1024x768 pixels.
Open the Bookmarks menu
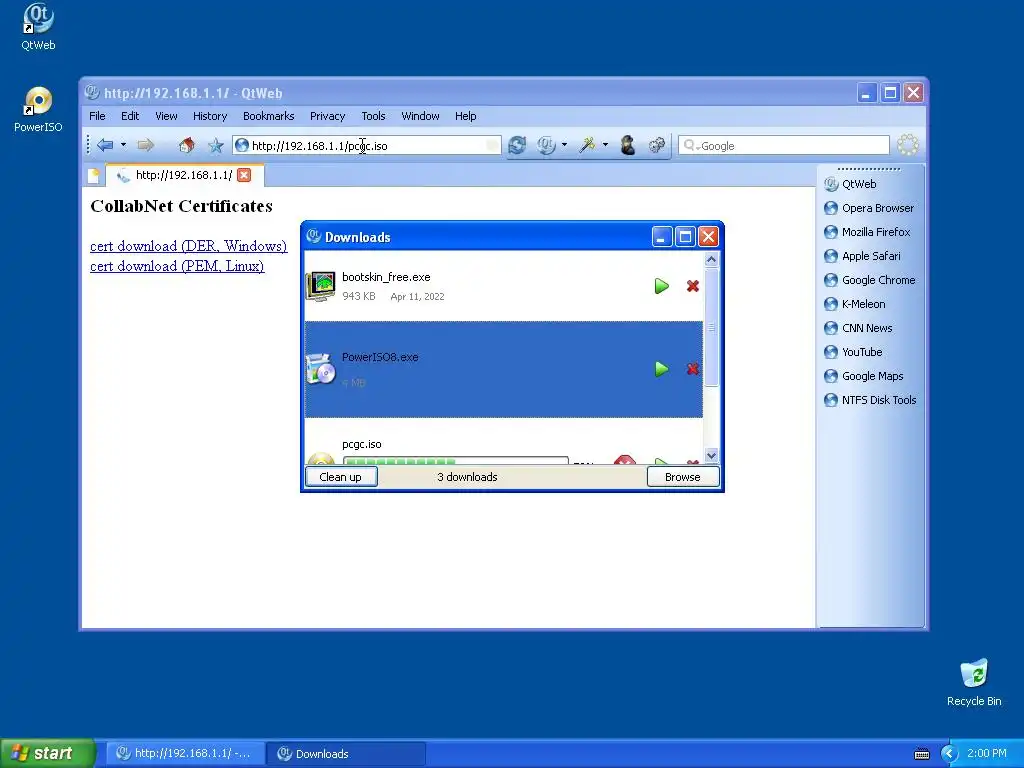[x=268, y=116]
